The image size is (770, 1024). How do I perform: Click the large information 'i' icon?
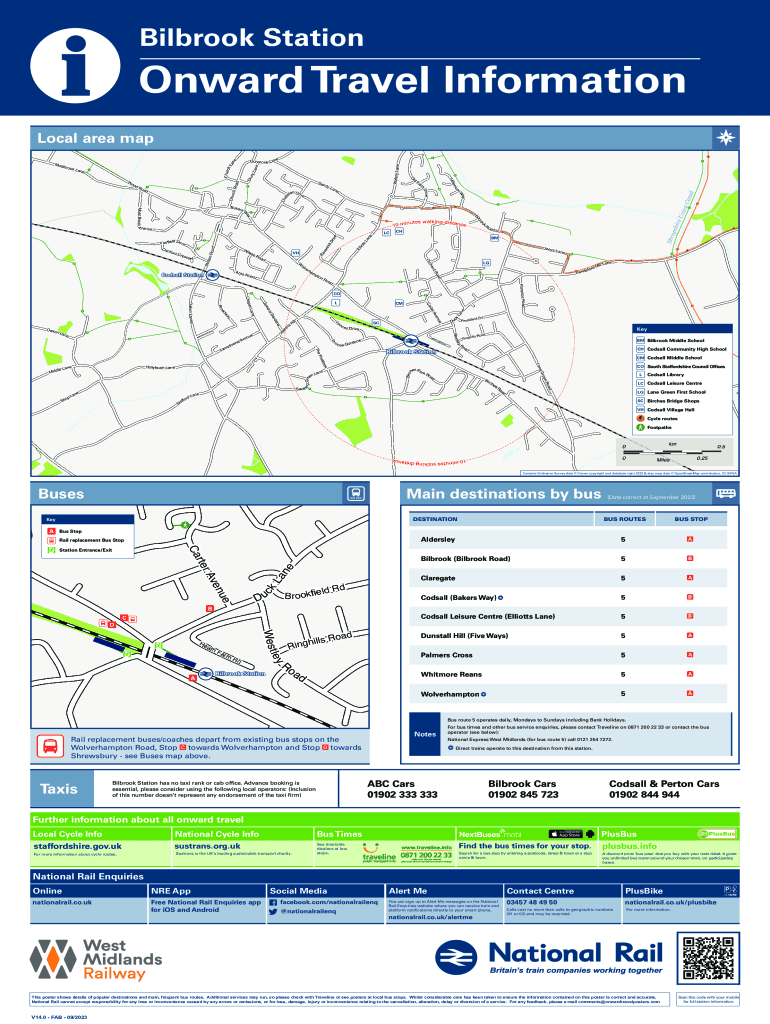75,65
